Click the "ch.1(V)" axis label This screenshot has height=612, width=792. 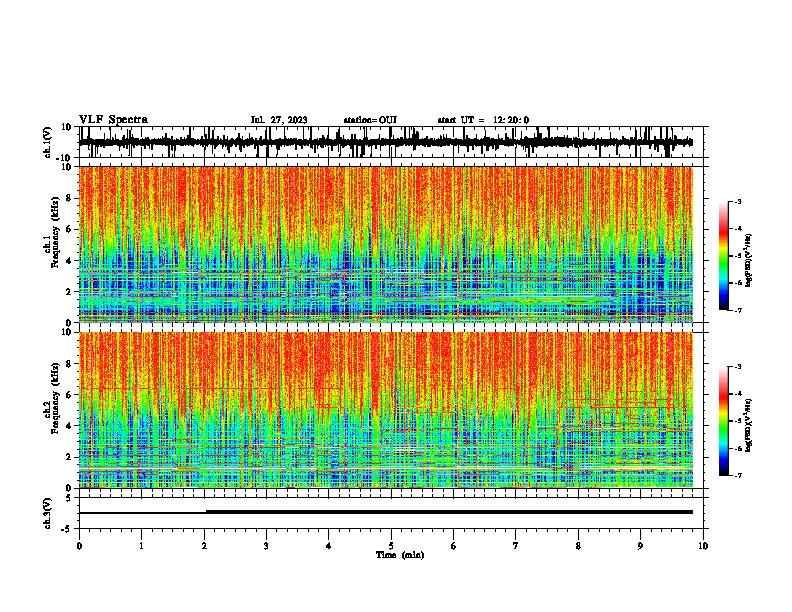48,142
